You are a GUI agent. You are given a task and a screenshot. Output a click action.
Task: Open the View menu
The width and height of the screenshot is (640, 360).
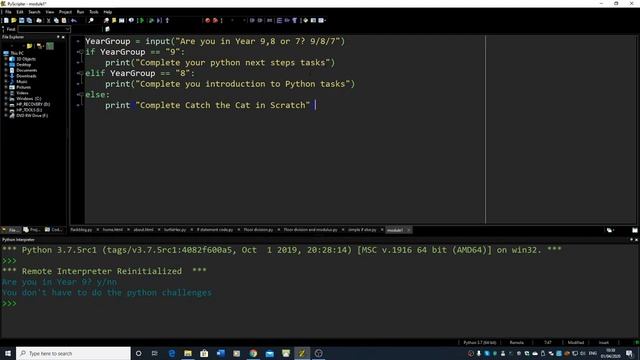[50, 12]
